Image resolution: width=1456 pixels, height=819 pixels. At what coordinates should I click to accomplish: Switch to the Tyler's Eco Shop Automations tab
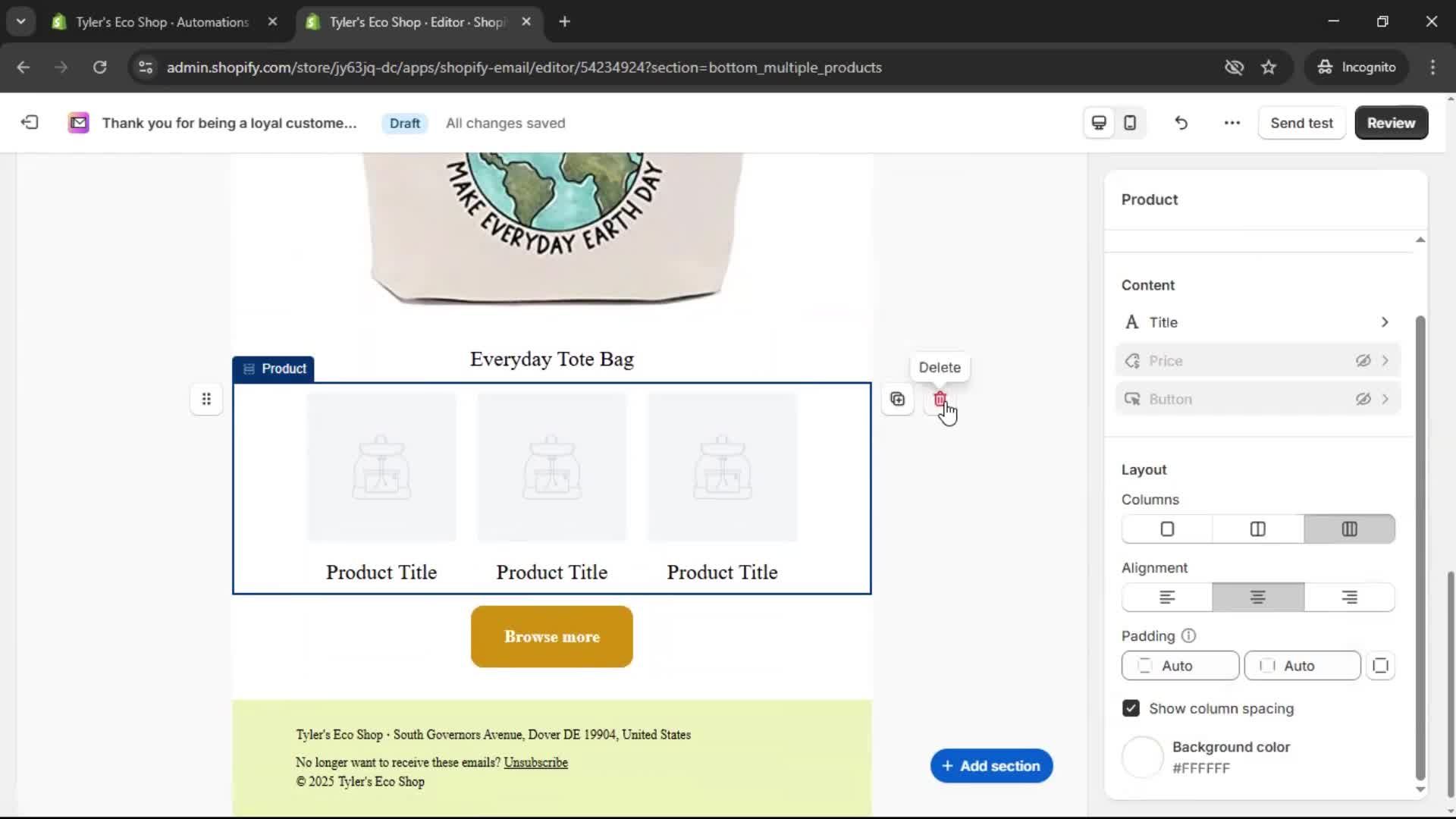click(x=152, y=22)
